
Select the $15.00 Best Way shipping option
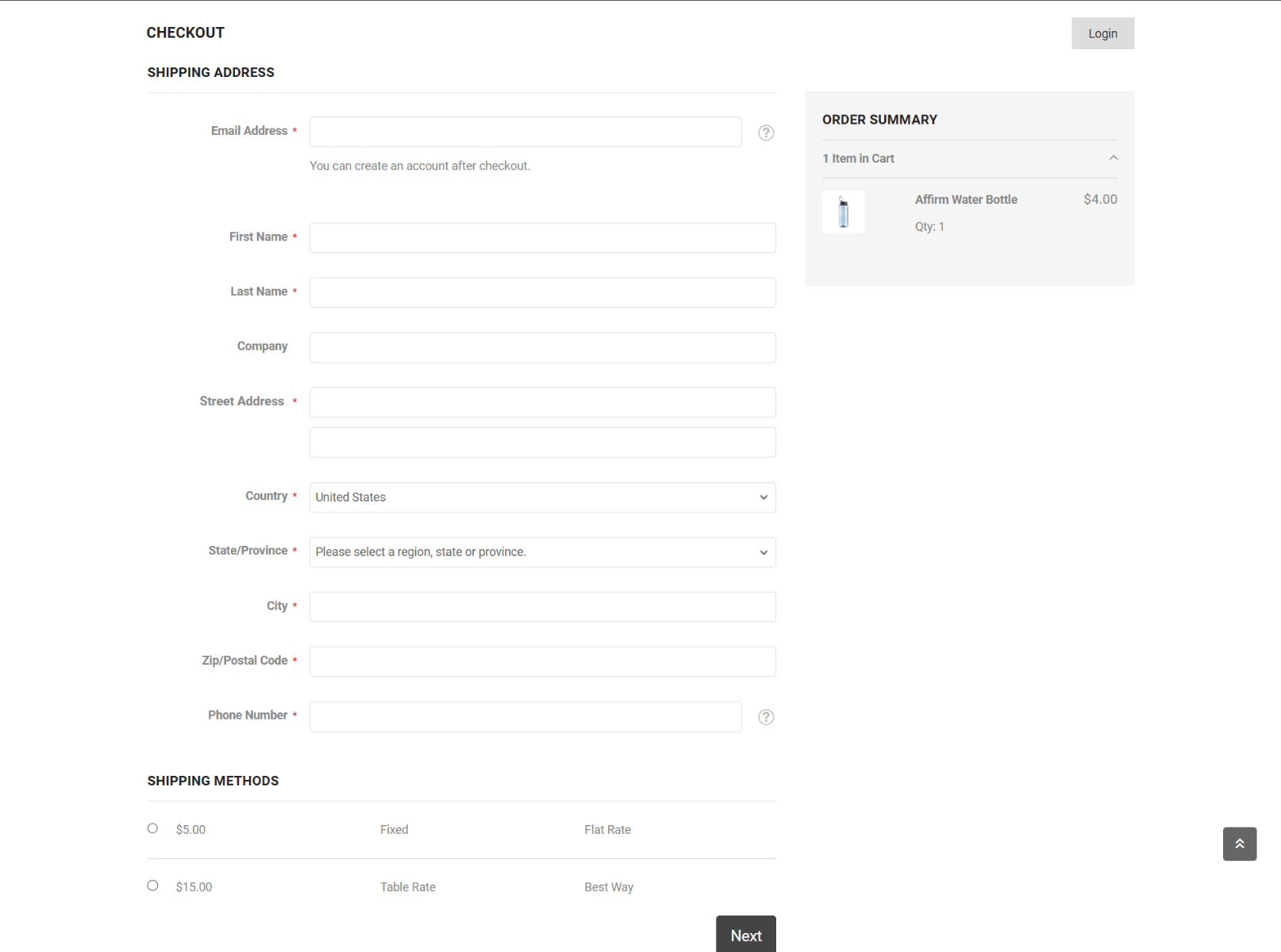(x=152, y=885)
